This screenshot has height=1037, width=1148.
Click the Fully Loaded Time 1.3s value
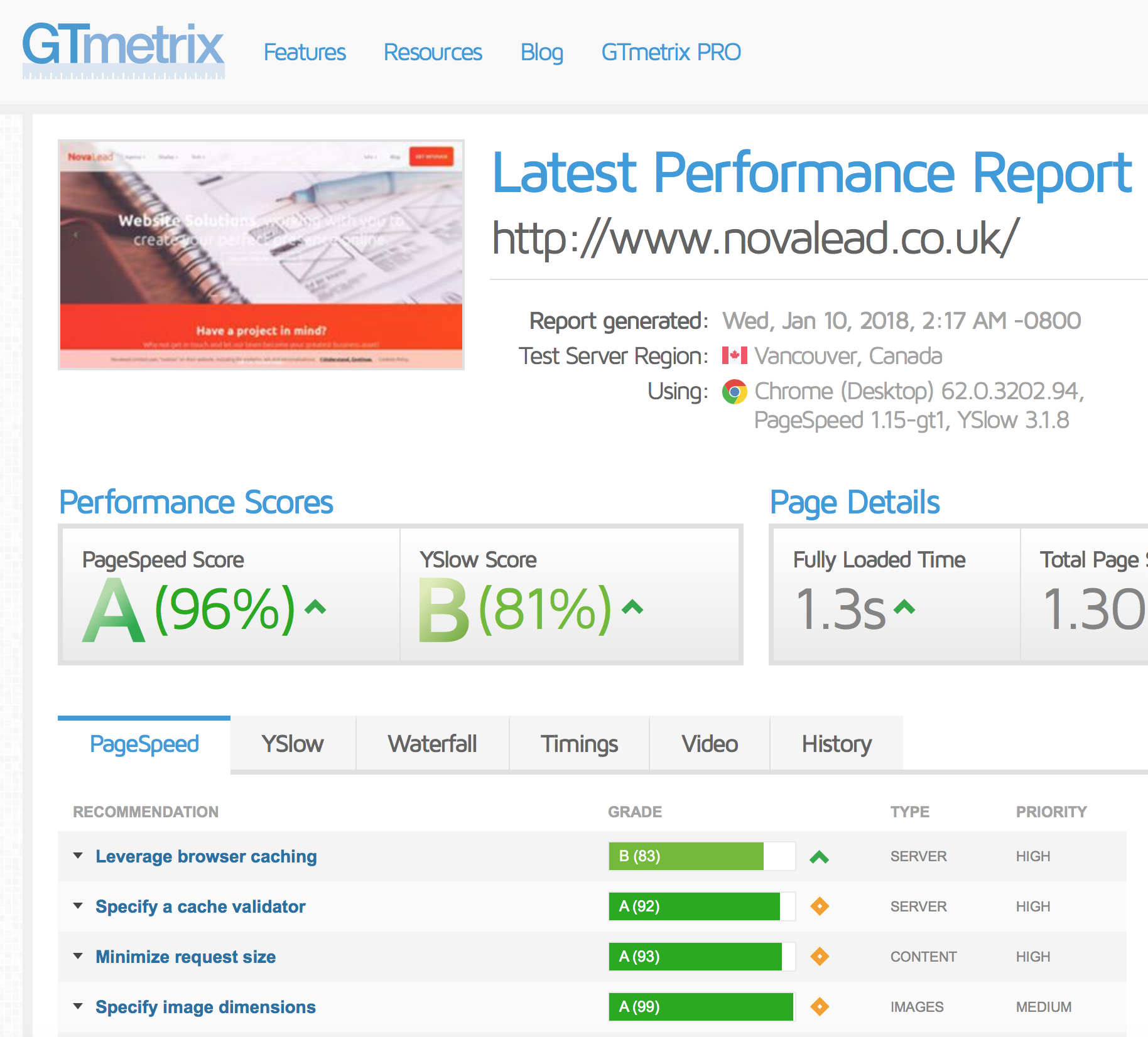(840, 608)
